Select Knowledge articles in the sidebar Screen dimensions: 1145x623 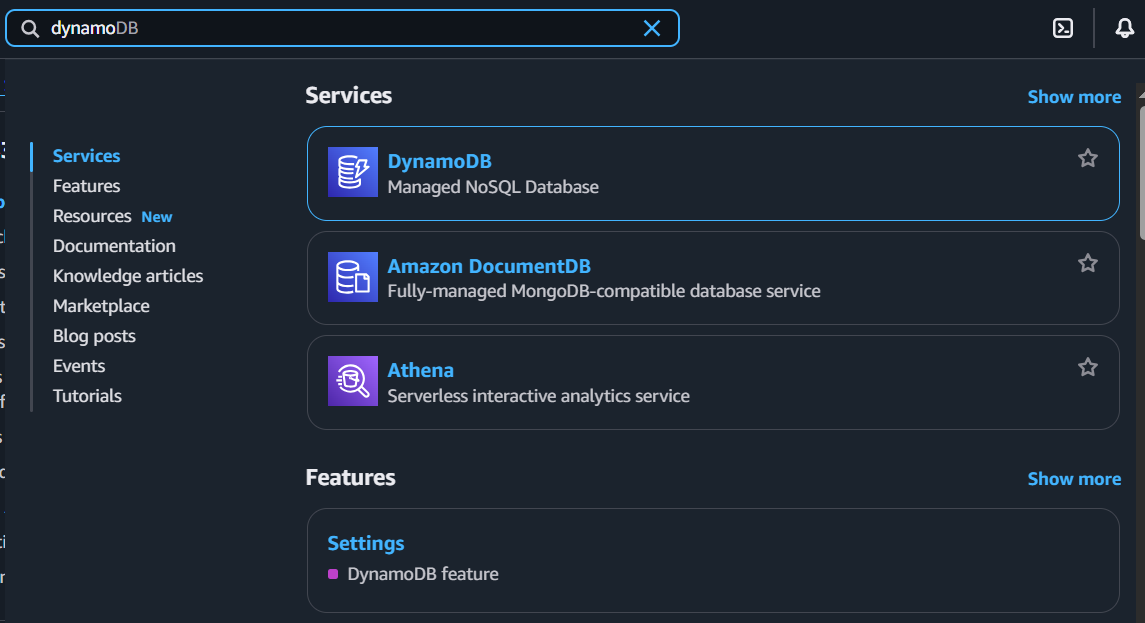point(128,276)
